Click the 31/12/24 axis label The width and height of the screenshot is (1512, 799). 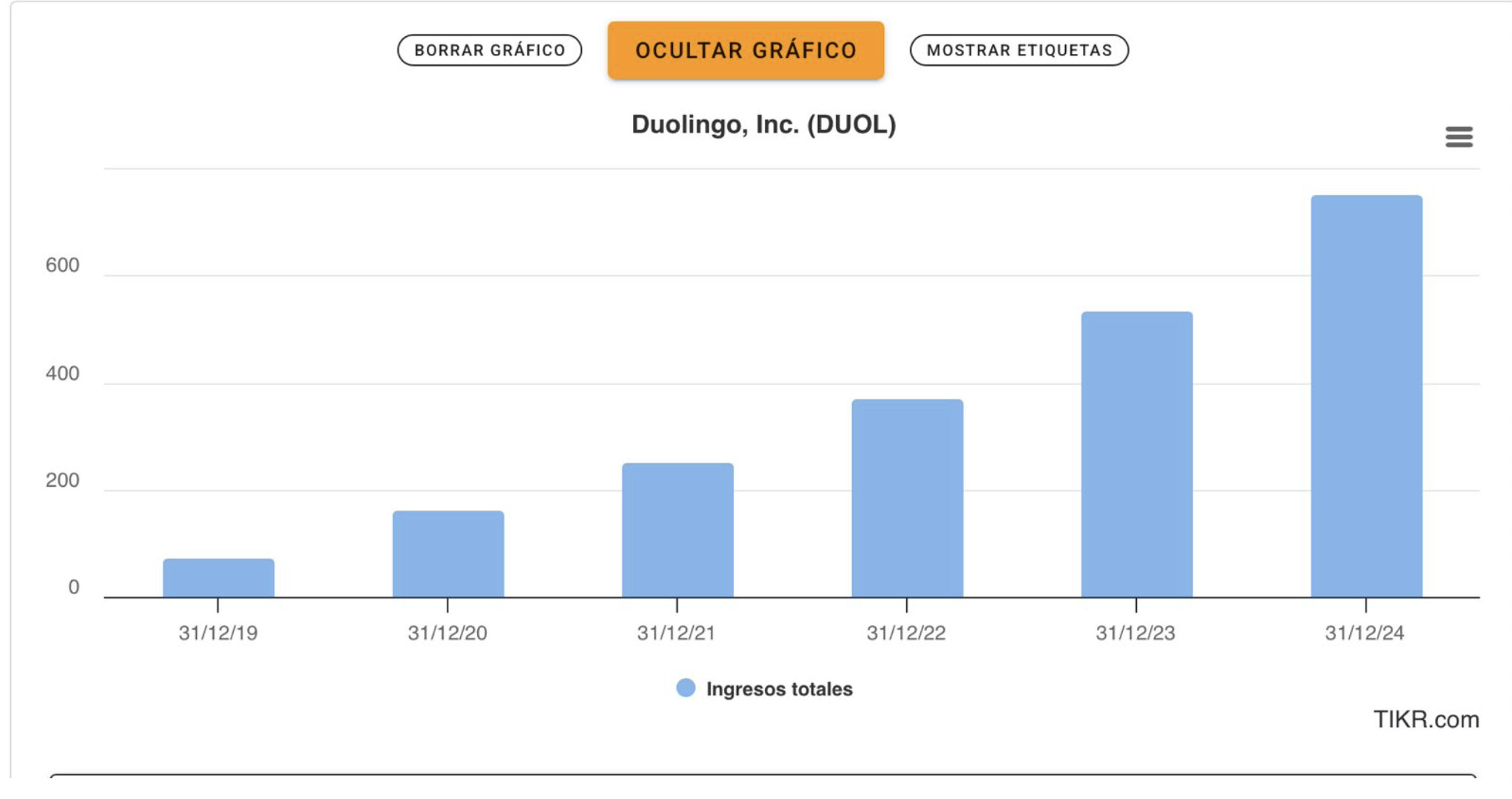click(1365, 633)
